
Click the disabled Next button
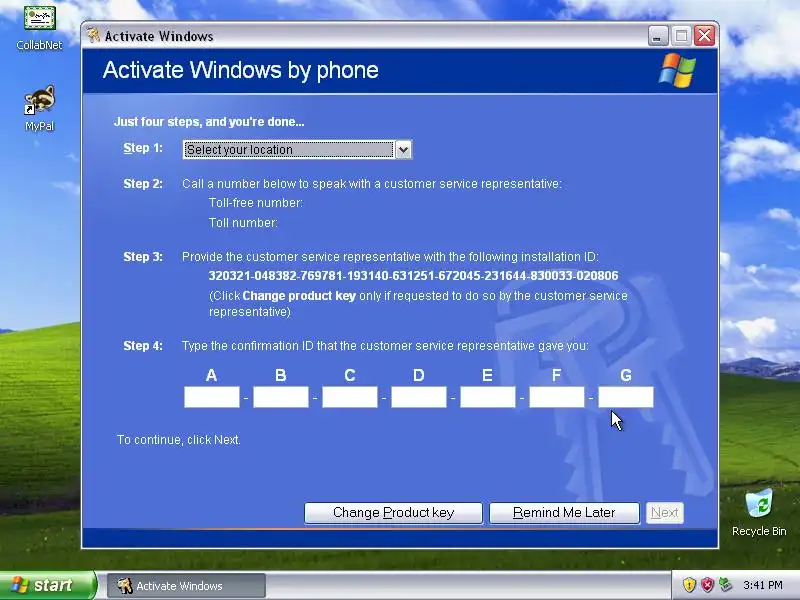(x=665, y=513)
